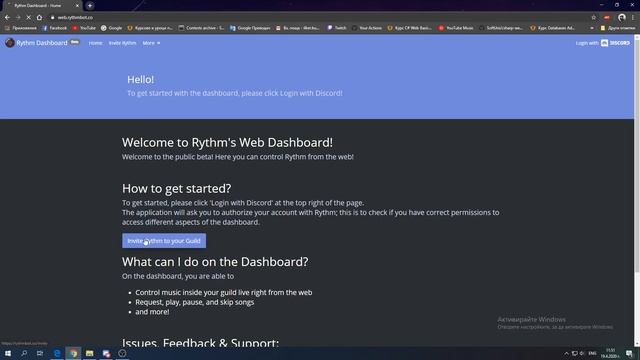Click 'Request, play, pause, and skip songs' bullet
Screen dimensions: 640x360
(195, 302)
